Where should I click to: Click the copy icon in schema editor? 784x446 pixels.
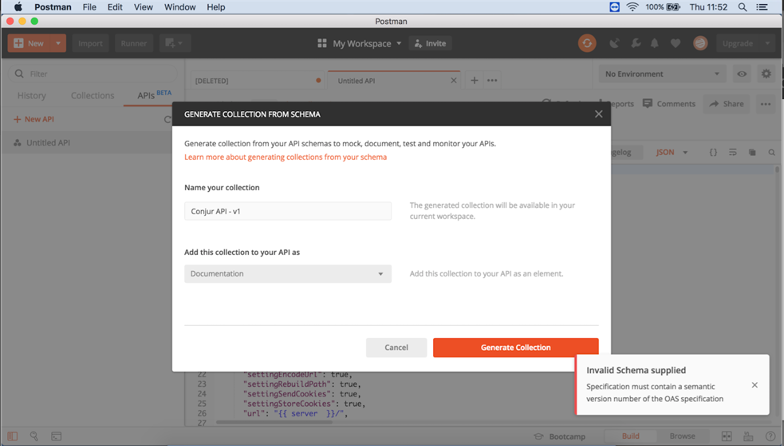click(752, 152)
